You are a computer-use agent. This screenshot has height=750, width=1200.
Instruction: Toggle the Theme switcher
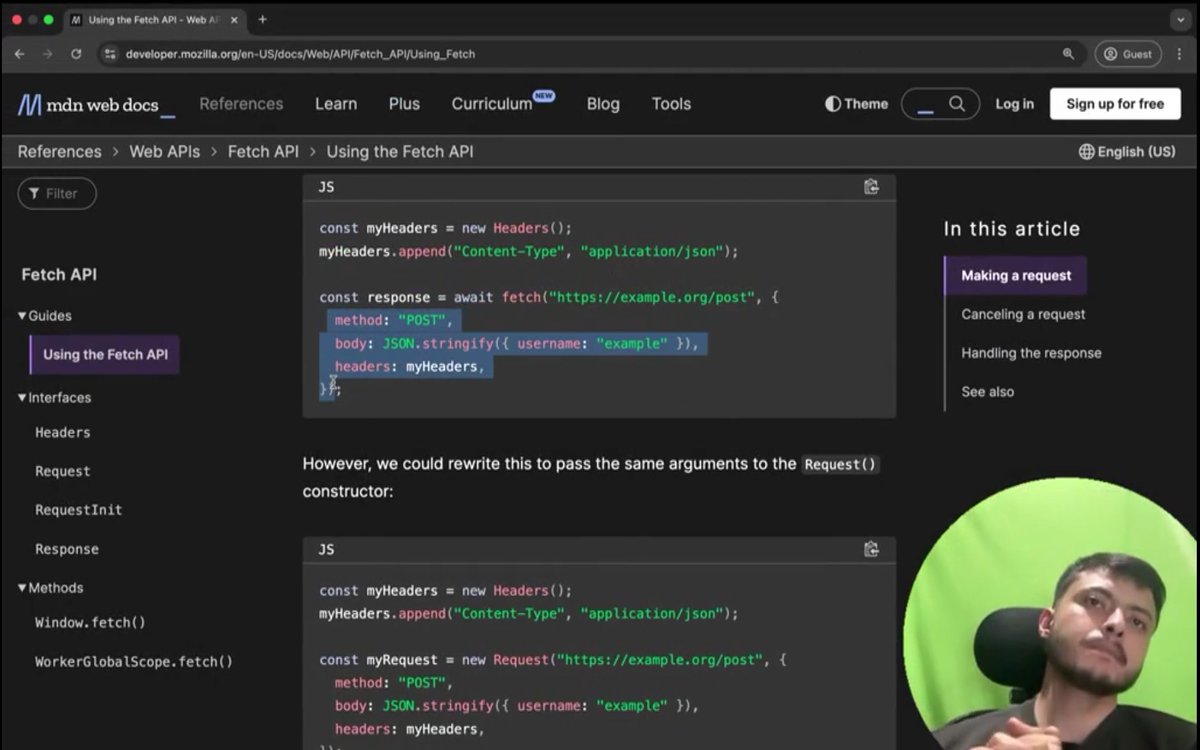[856, 104]
